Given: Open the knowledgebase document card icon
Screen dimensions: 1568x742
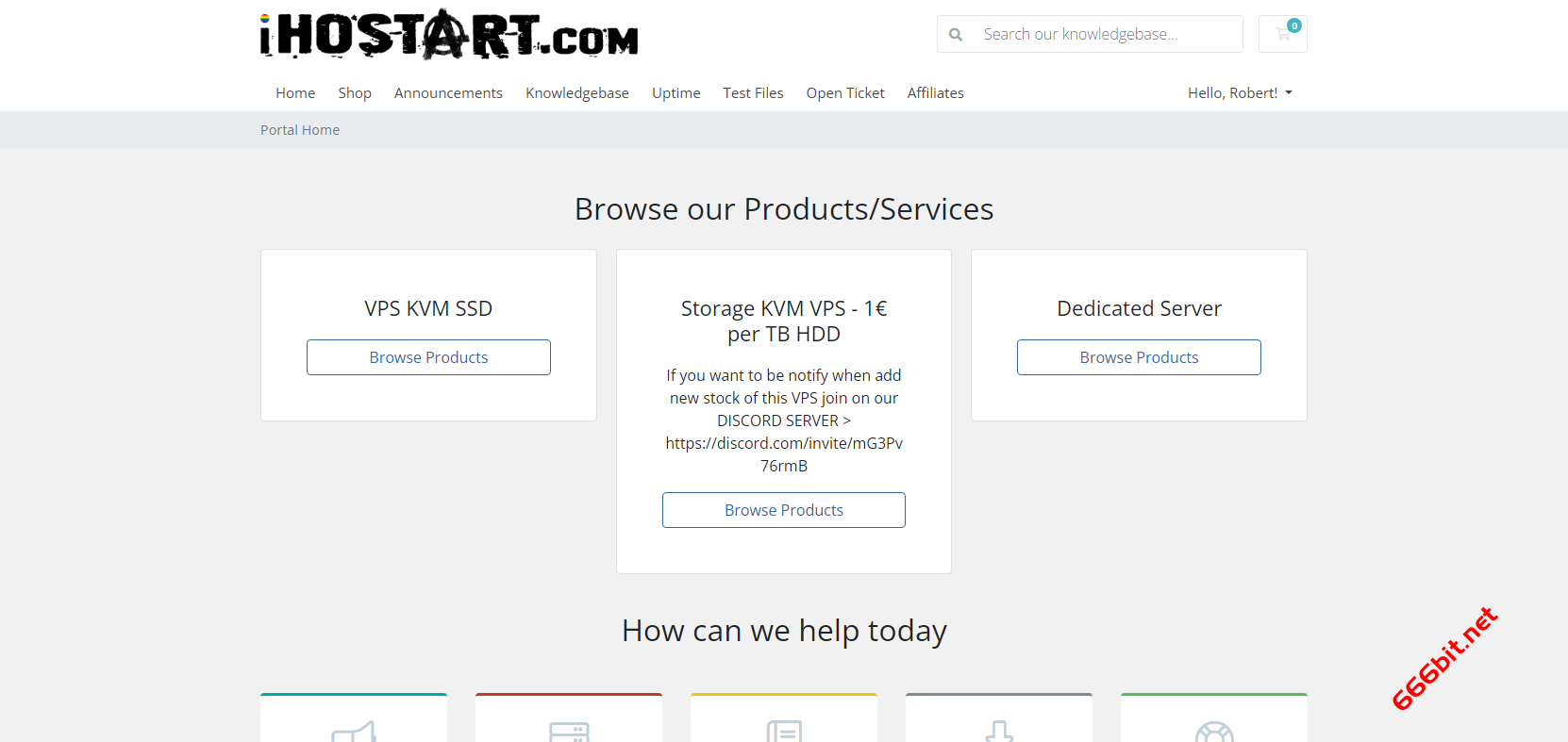Looking at the screenshot, I should 784,732.
